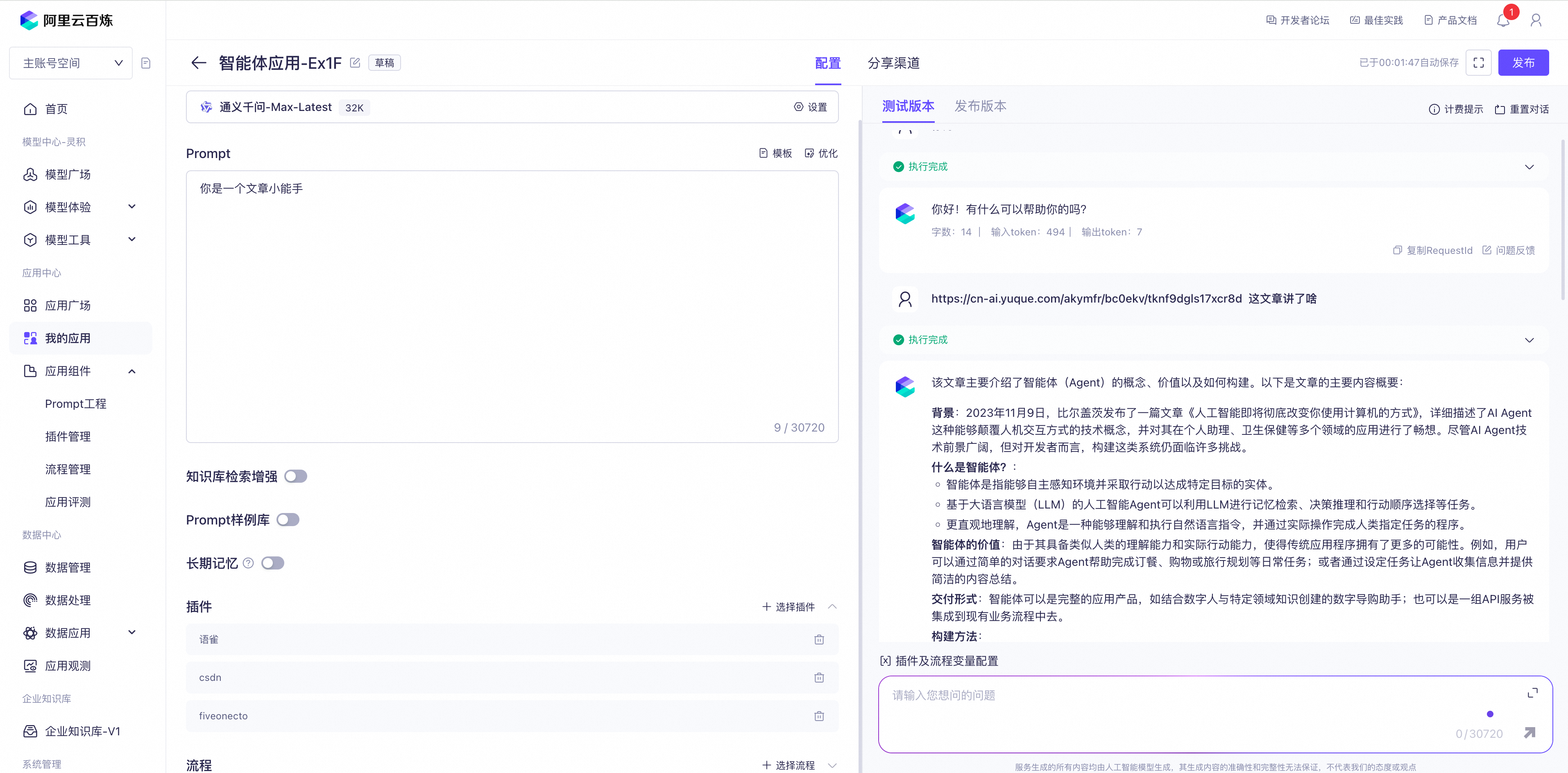Select 测试版本 tab
Screen dimensions: 1568x773
pos(908,106)
